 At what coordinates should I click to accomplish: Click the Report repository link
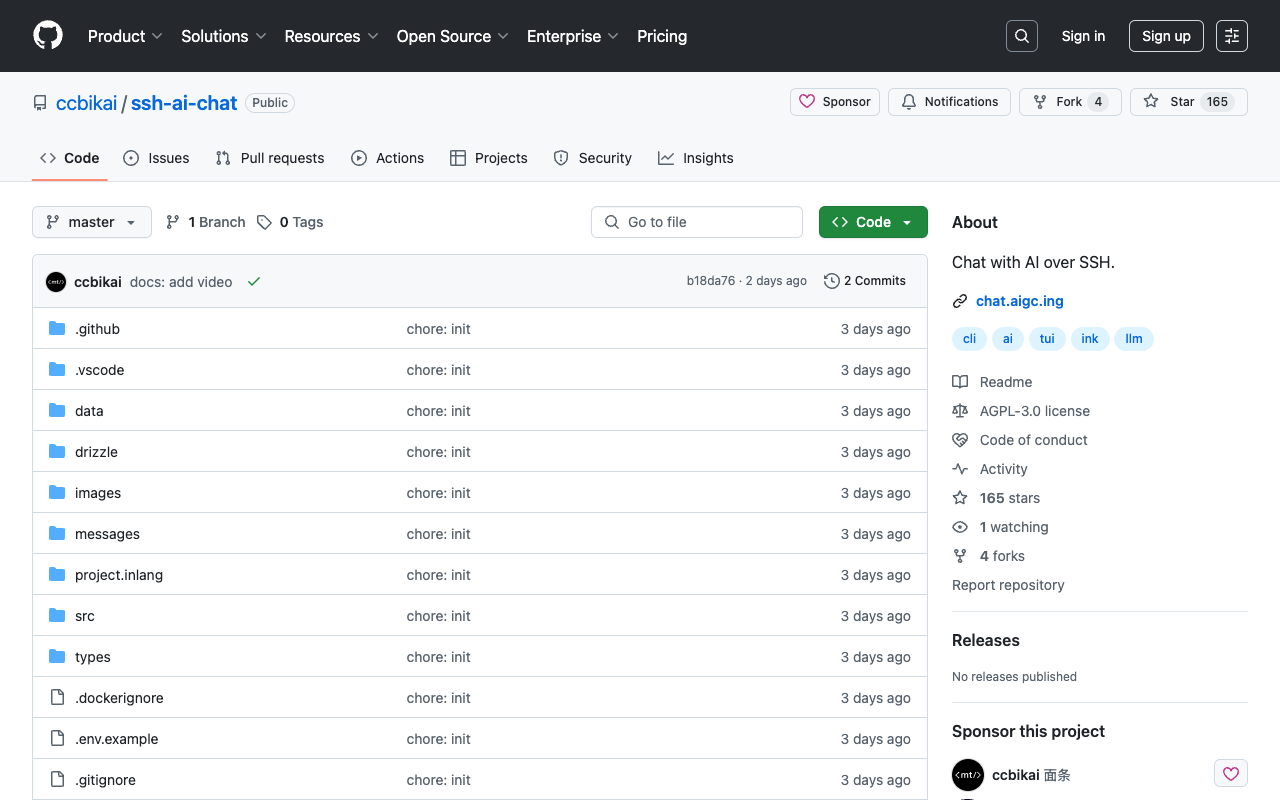click(1008, 585)
